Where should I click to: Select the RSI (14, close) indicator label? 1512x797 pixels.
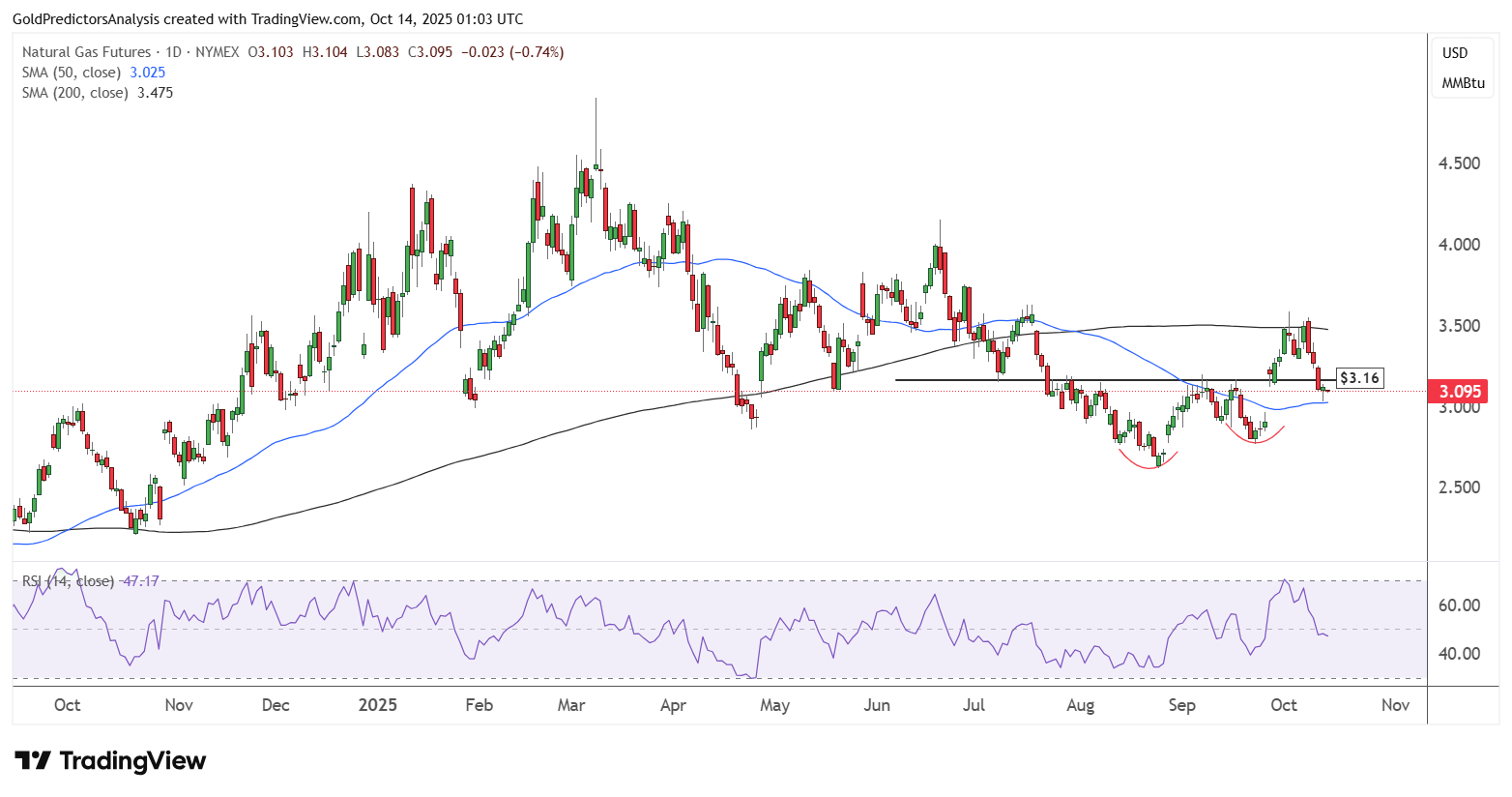68,581
